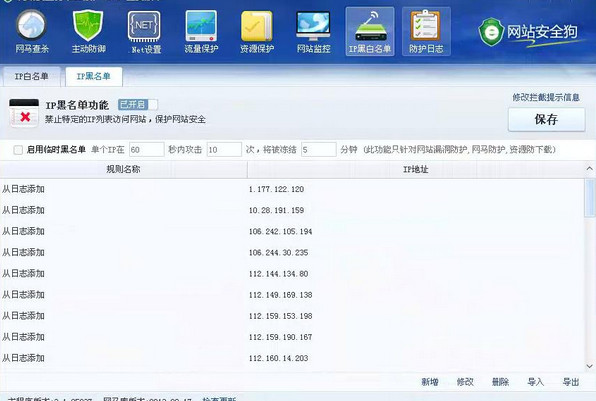Screen dimensions: 596x401
Task: Select row with IP 1.177.122.120
Action: click(x=292, y=189)
